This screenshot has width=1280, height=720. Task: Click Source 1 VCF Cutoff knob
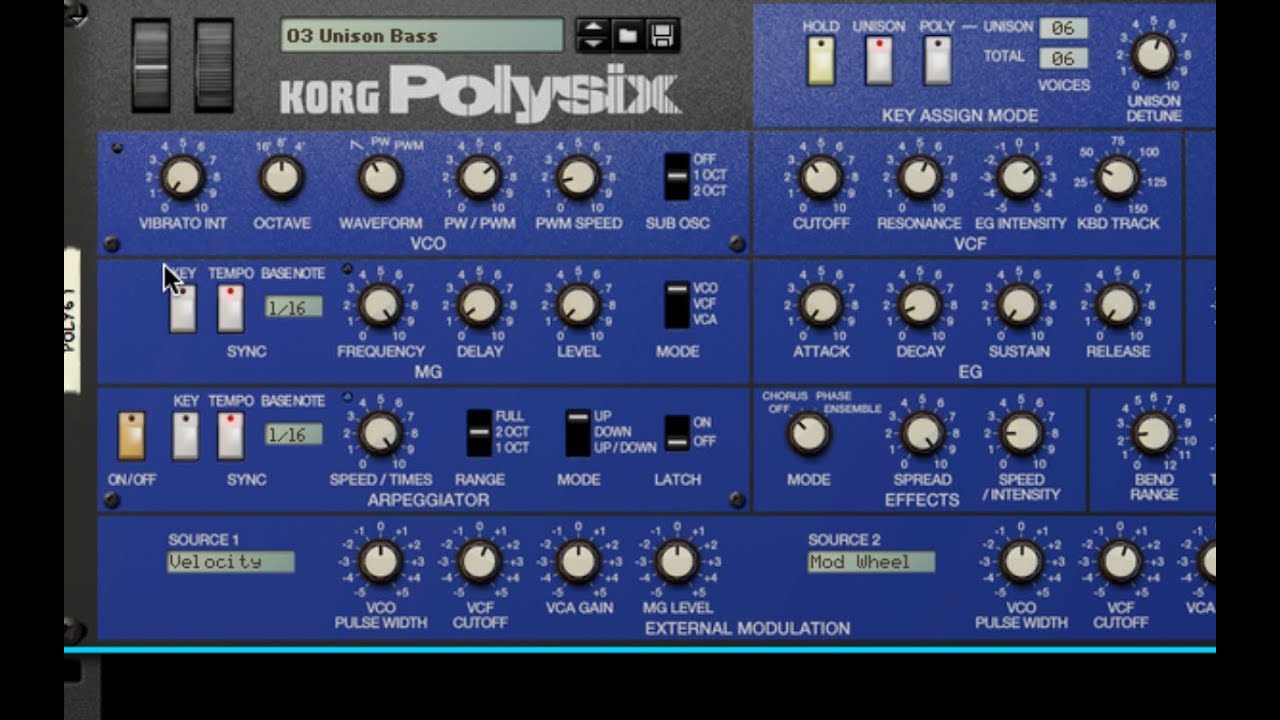tap(479, 562)
